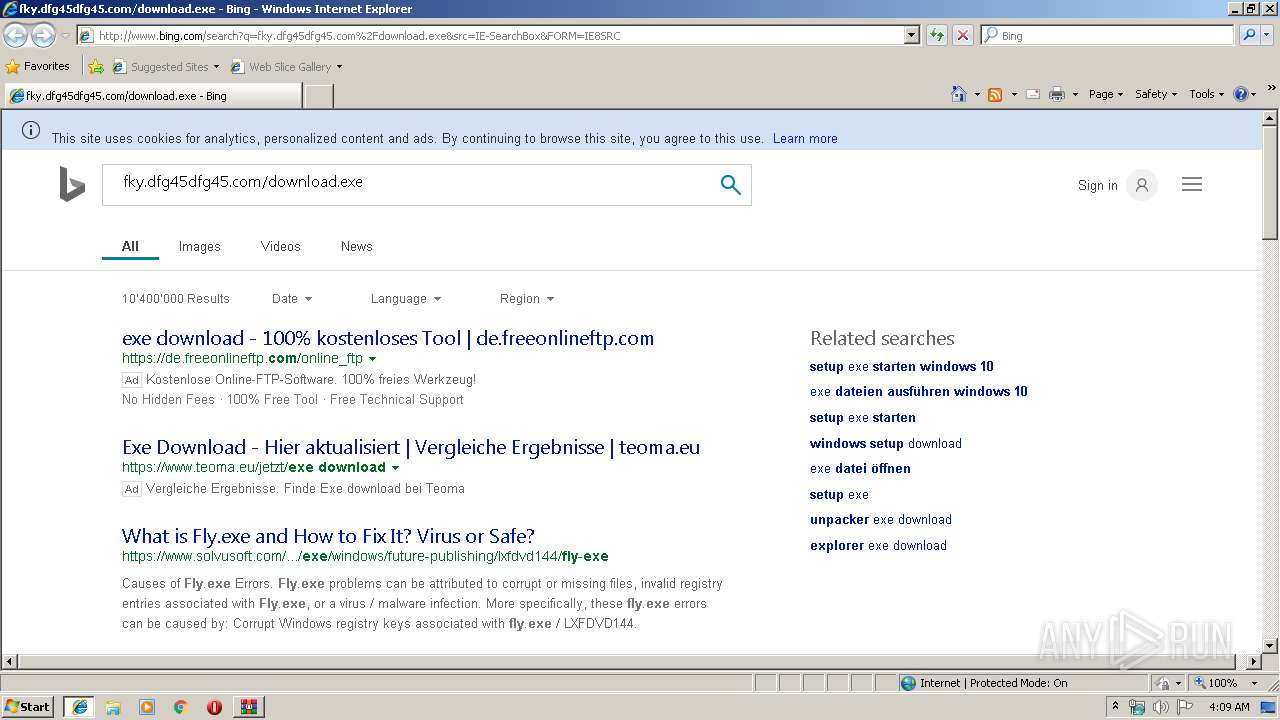Click related search windows setup download
The image size is (1280, 720).
(886, 443)
